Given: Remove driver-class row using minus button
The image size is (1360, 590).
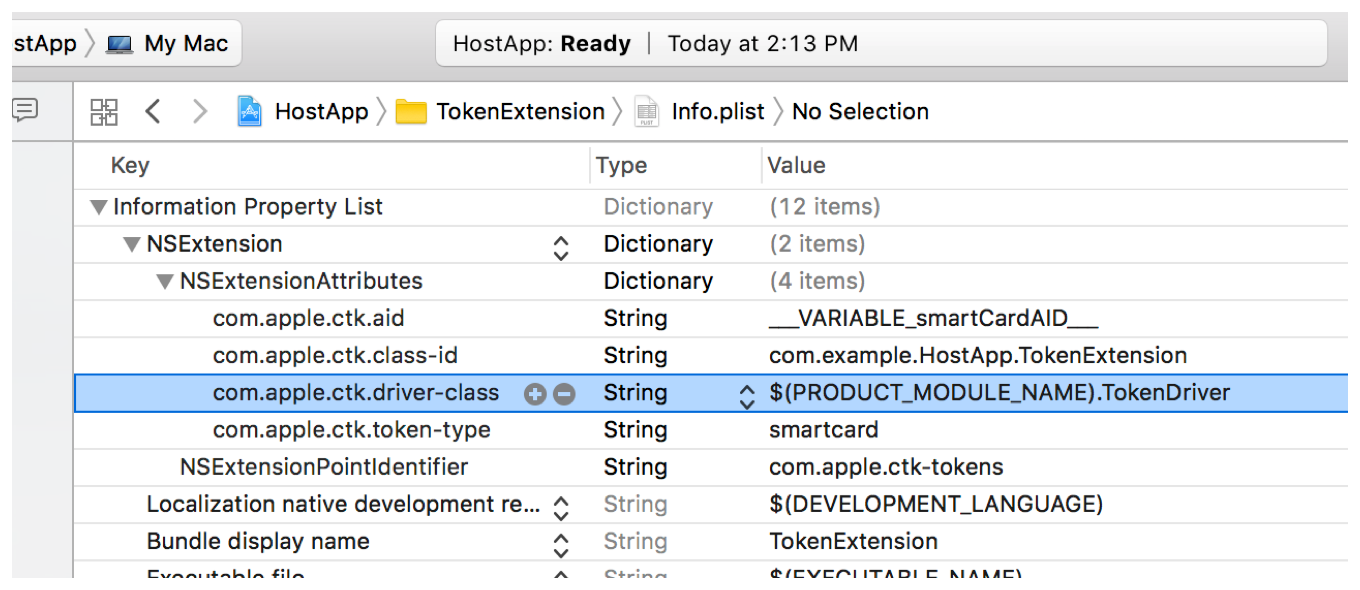Looking at the screenshot, I should coord(564,392).
